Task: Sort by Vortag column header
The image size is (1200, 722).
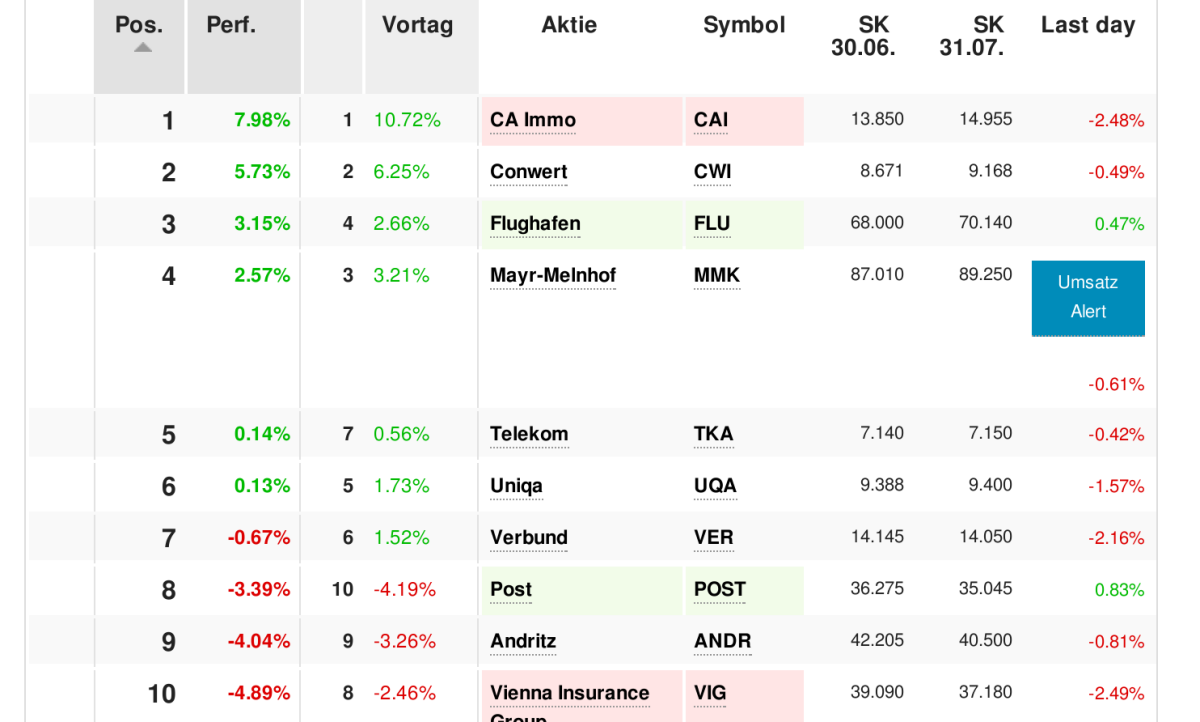Action: [417, 25]
